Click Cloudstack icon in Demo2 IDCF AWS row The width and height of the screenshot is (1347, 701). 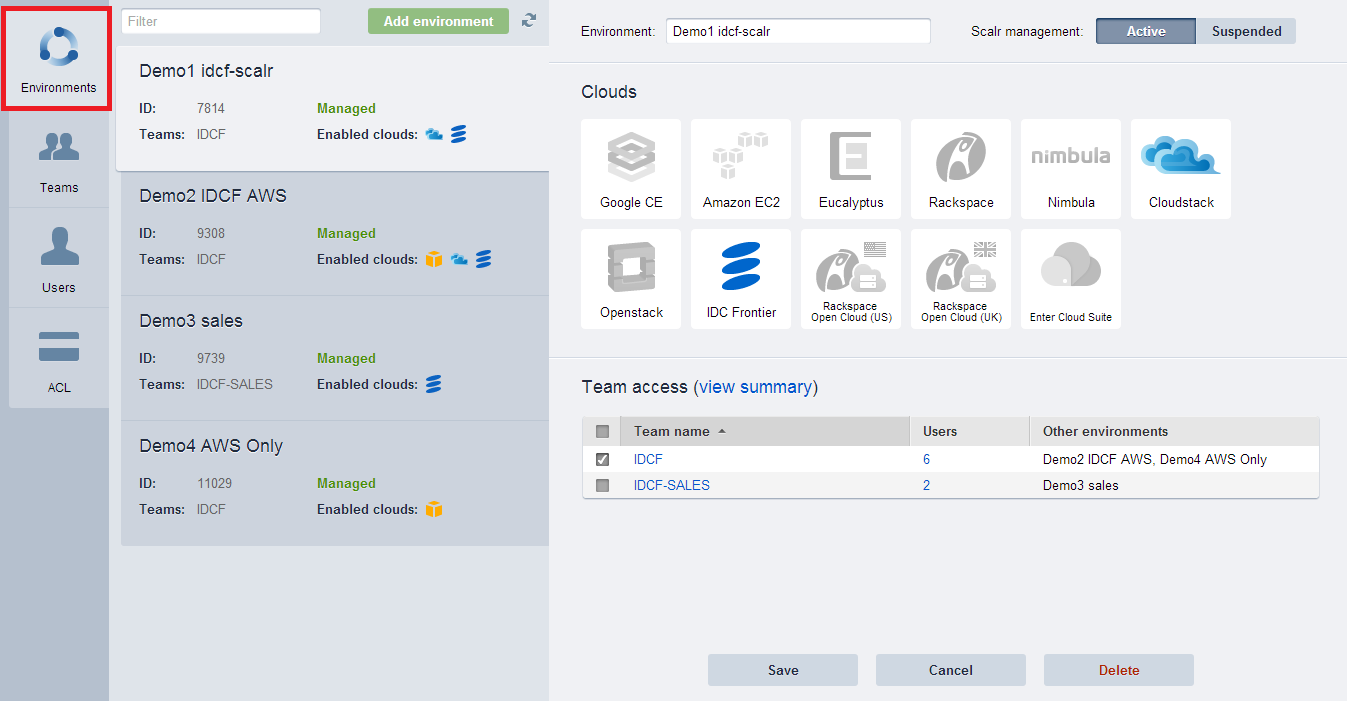[x=459, y=259]
